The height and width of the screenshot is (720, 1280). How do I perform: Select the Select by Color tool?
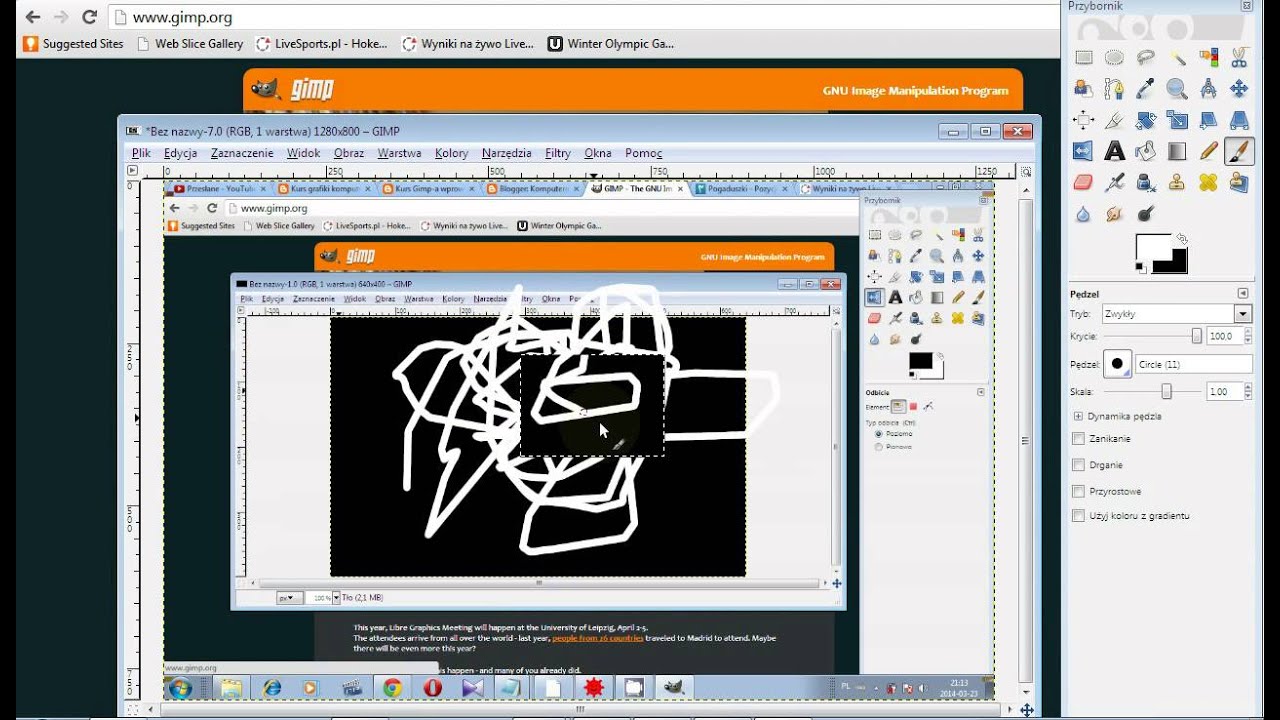[1208, 58]
